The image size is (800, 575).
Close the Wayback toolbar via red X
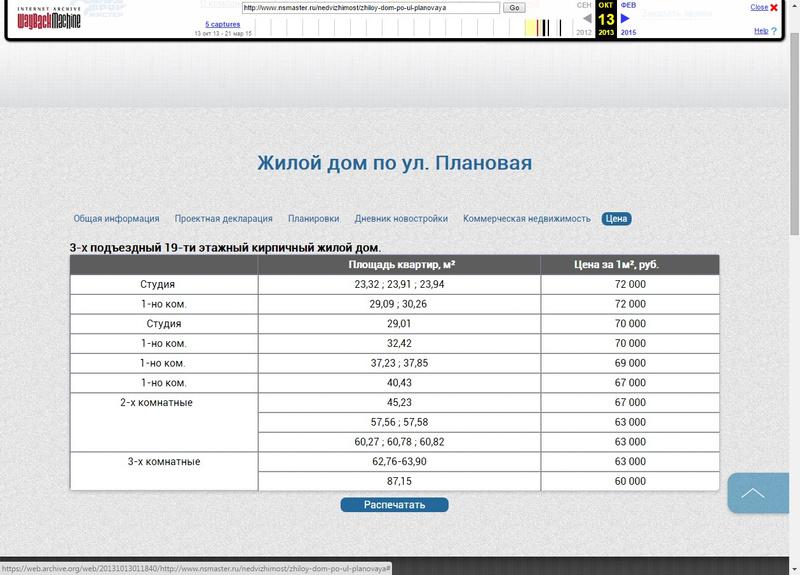[773, 7]
